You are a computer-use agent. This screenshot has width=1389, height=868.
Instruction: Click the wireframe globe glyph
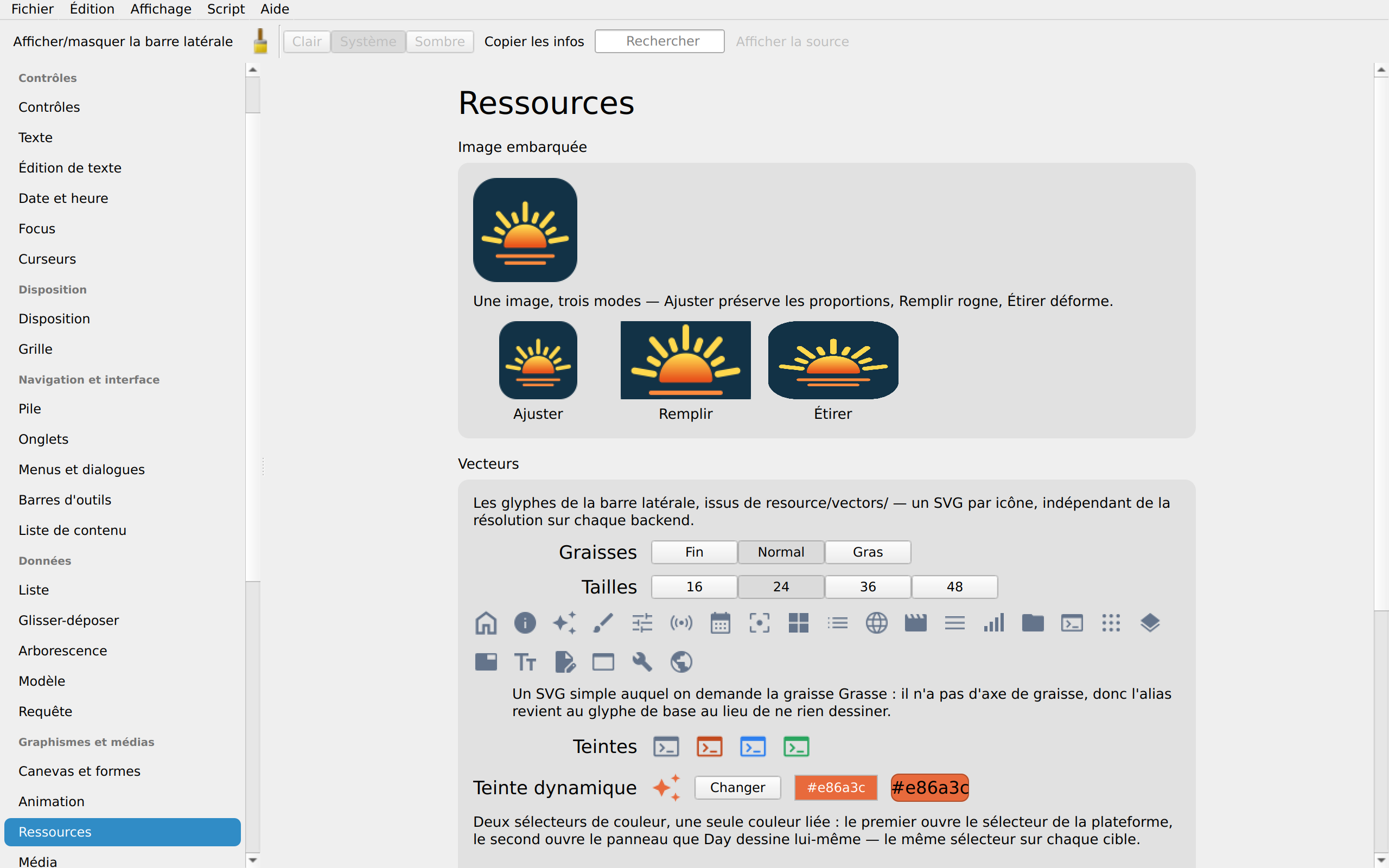click(876, 623)
